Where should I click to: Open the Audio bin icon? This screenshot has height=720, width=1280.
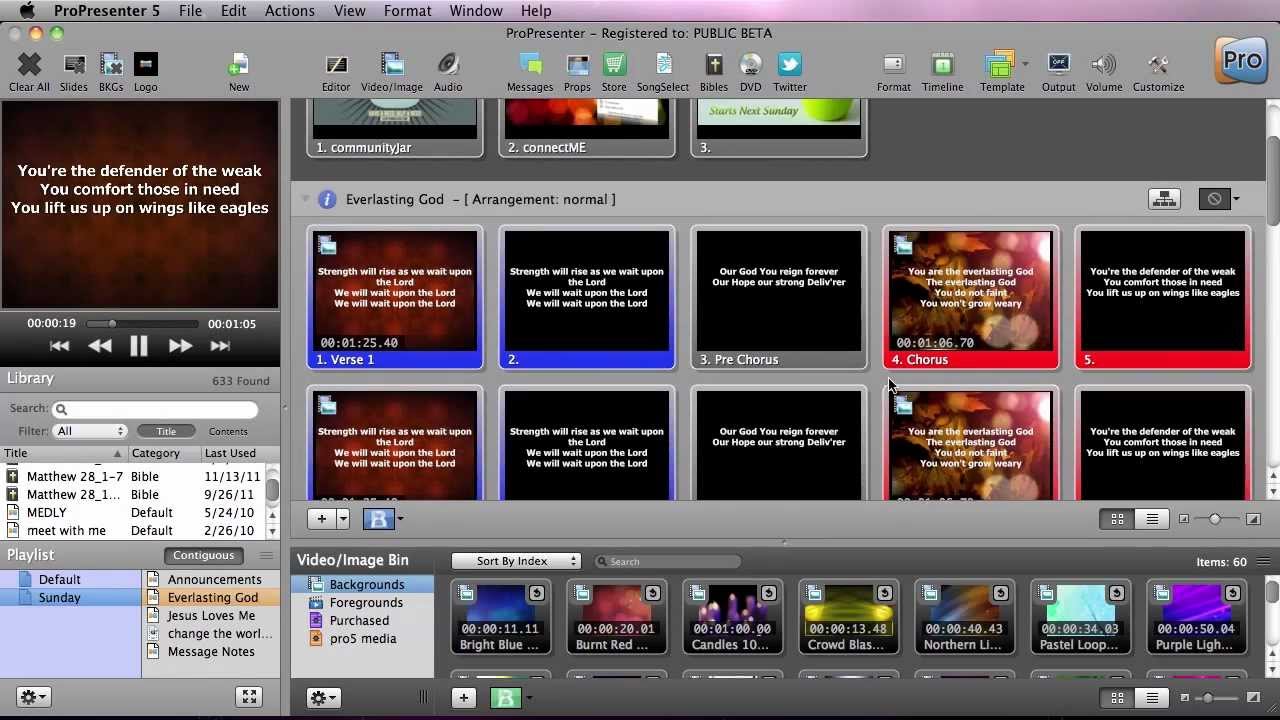tap(448, 66)
